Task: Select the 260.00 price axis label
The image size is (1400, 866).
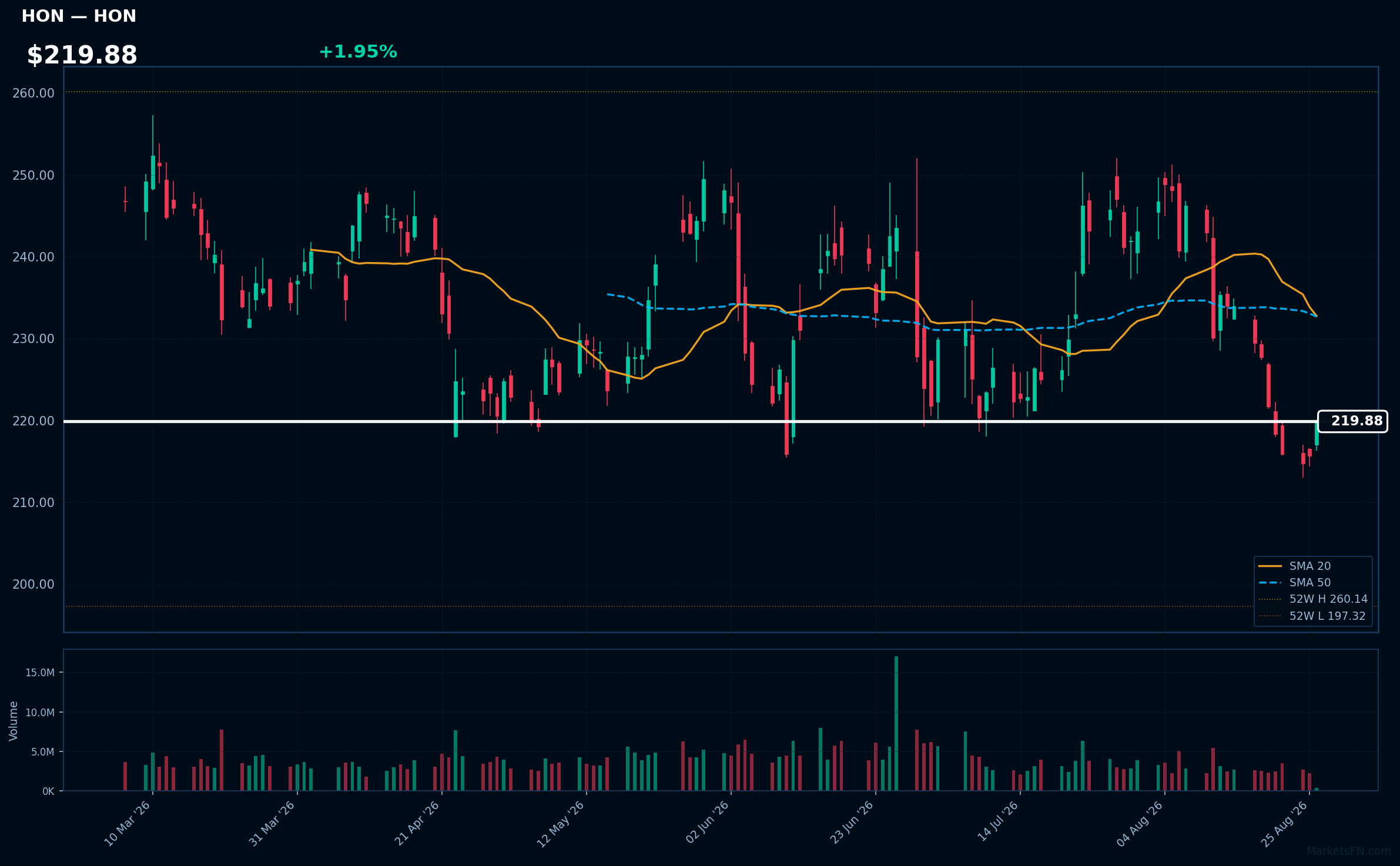Action: coord(34,93)
